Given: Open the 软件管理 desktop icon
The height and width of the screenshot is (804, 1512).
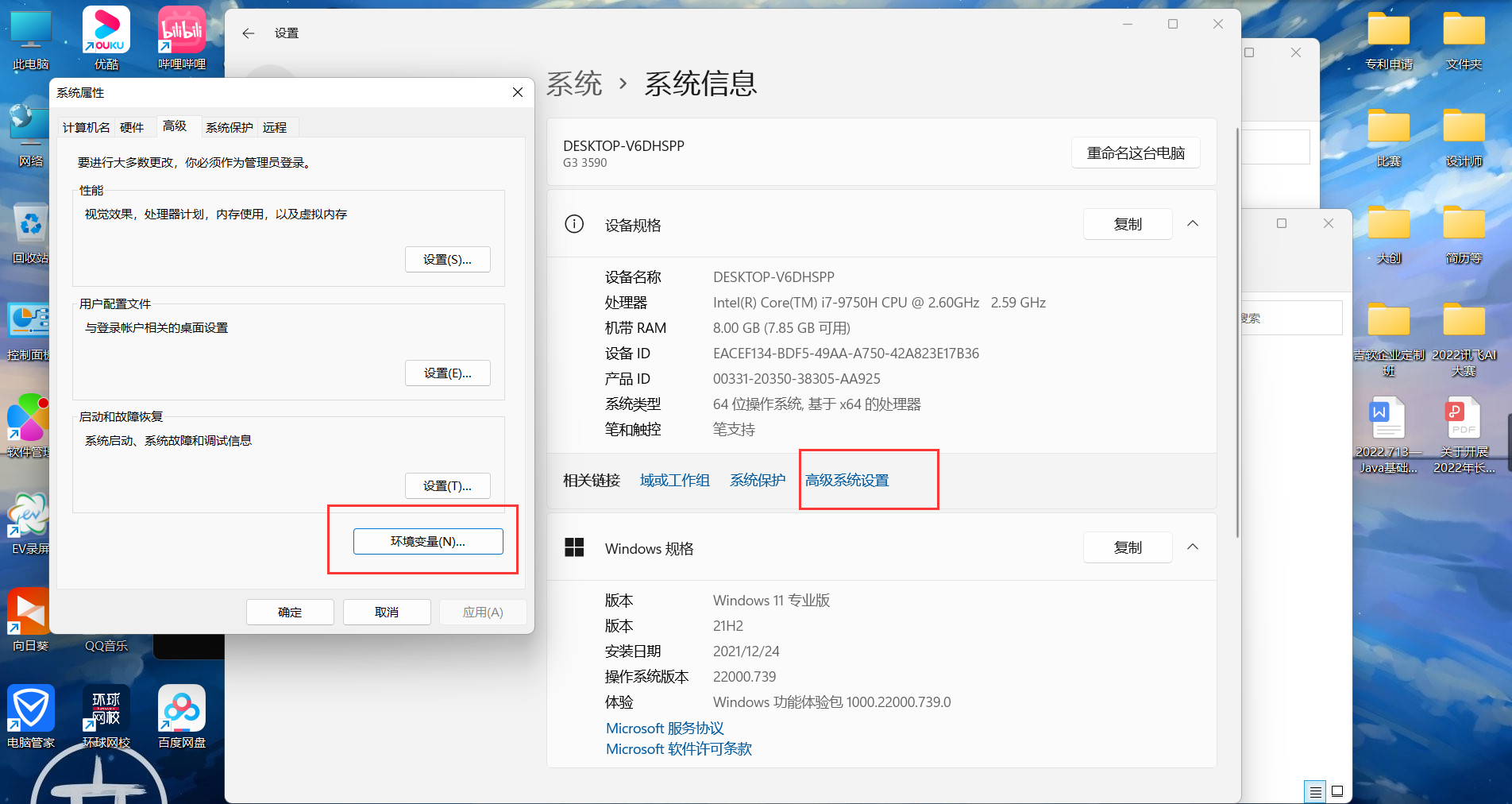Looking at the screenshot, I should point(29,427).
